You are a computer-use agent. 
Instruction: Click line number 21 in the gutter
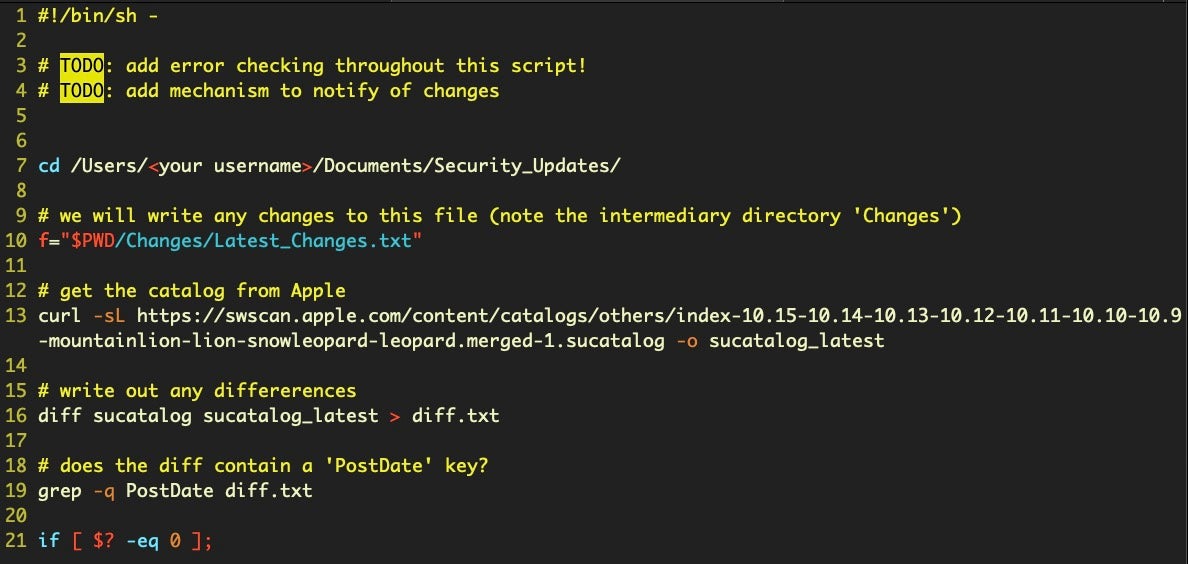pyautogui.click(x=15, y=541)
